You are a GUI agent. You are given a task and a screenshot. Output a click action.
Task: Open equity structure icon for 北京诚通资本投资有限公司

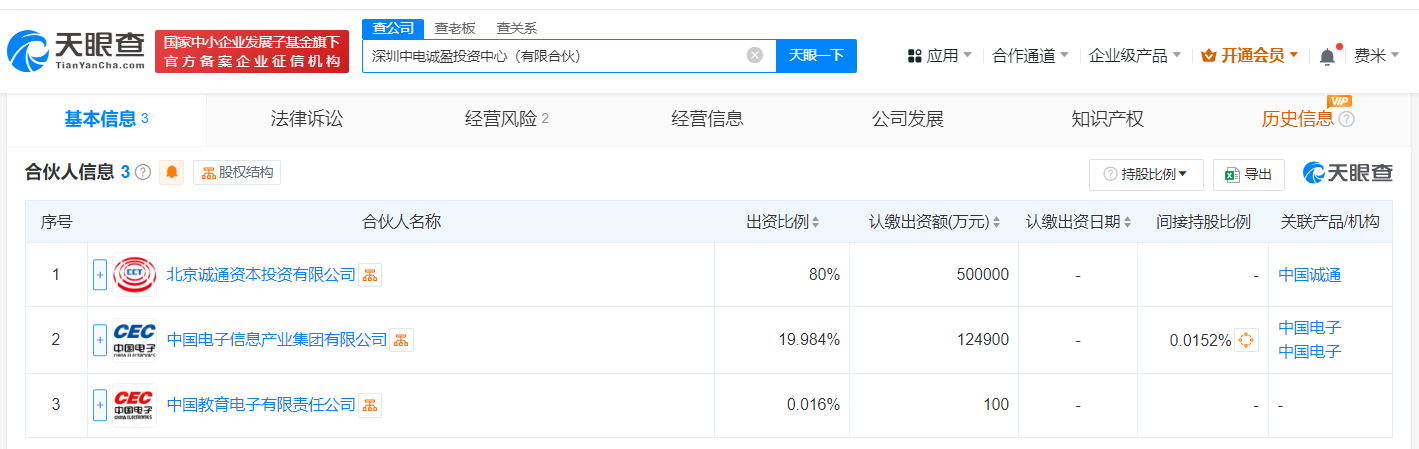point(370,275)
